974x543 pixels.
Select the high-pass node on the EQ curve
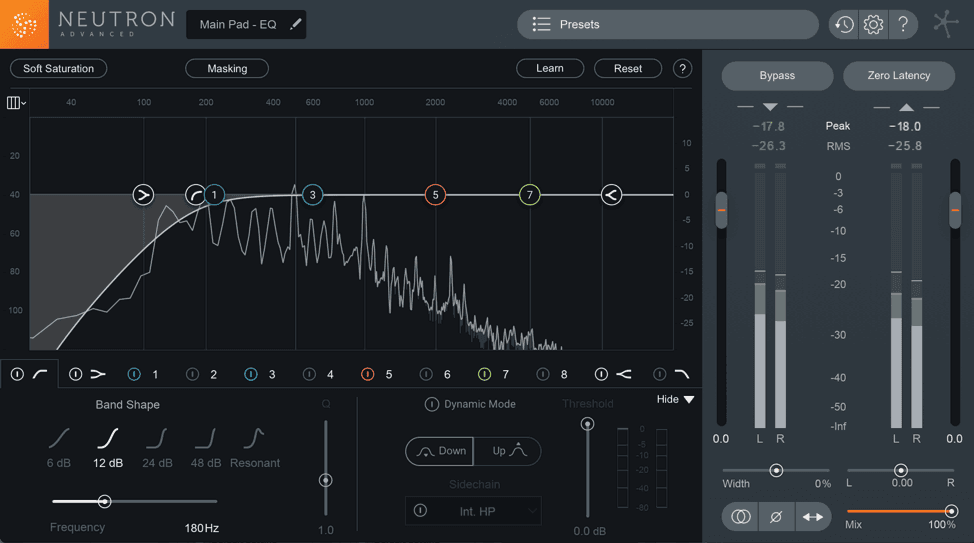[195, 195]
